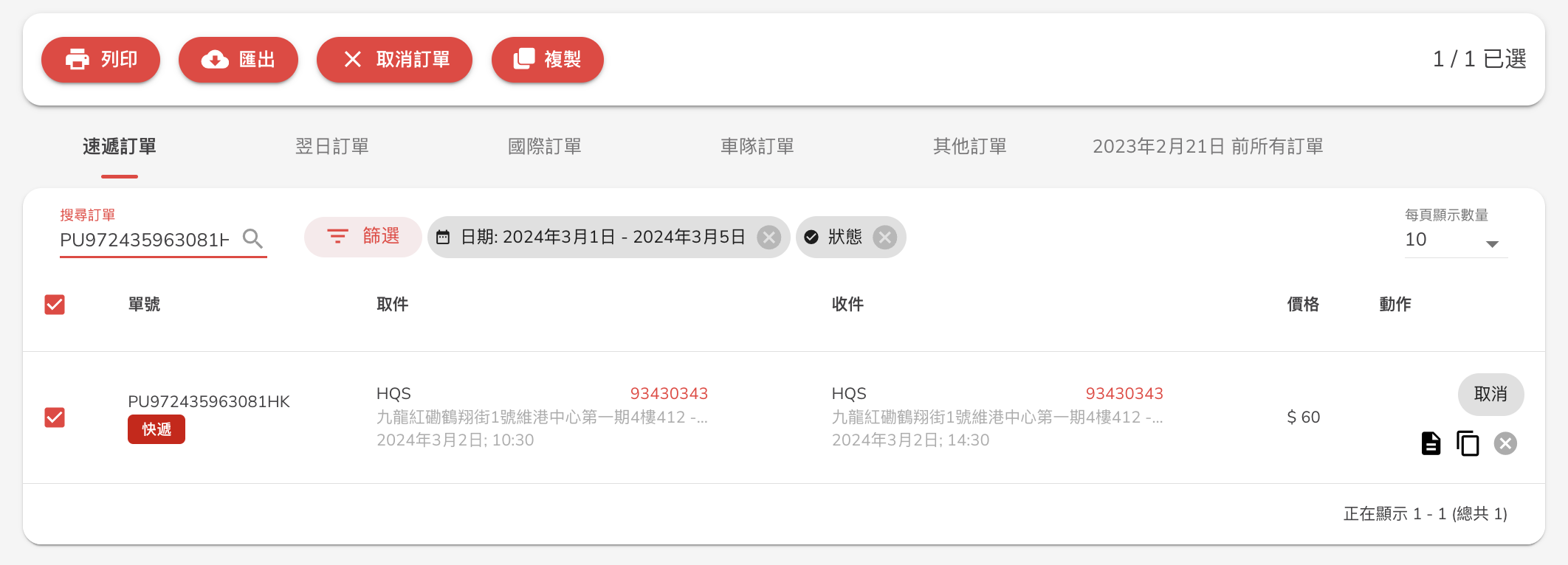Switch to the 翌日訂單 tab

pyautogui.click(x=332, y=147)
